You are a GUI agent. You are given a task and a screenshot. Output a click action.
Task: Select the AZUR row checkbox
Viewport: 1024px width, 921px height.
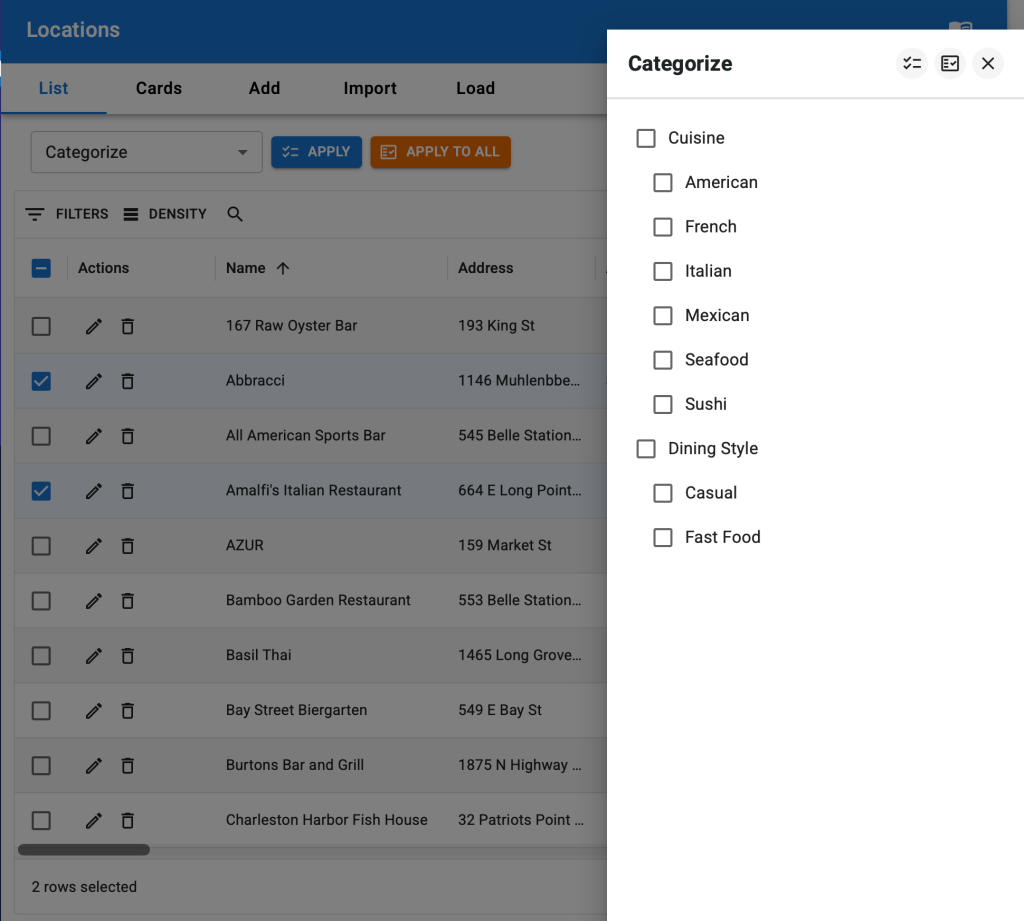point(41,545)
